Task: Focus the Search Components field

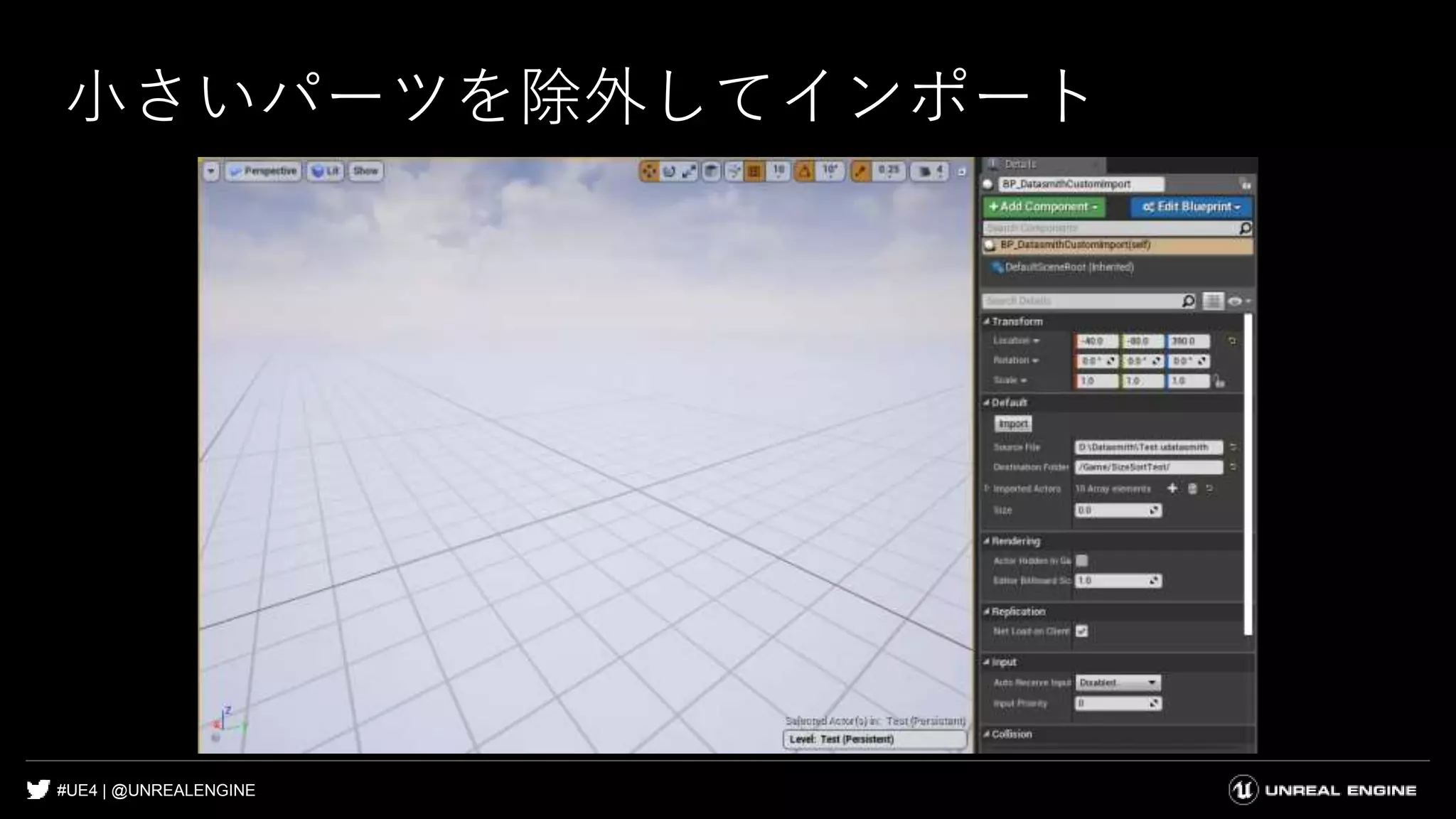Action: coord(1110,228)
